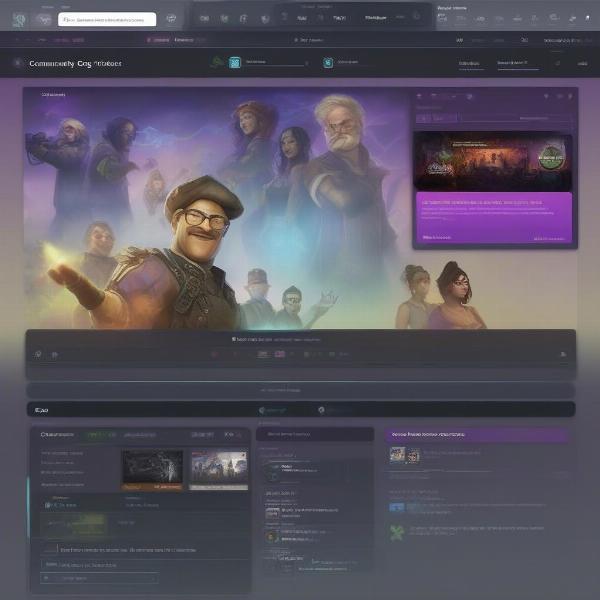Click the outlined input box at the bottom of the left panel

point(99,578)
